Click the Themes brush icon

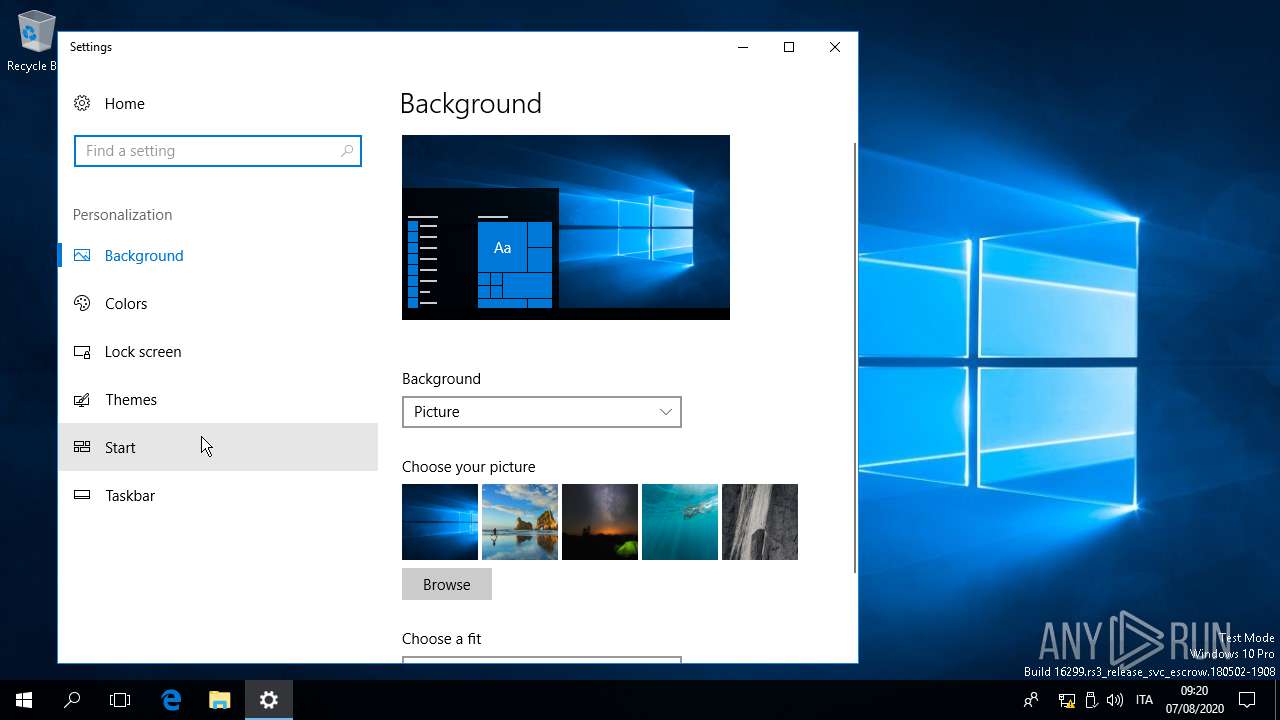point(82,399)
